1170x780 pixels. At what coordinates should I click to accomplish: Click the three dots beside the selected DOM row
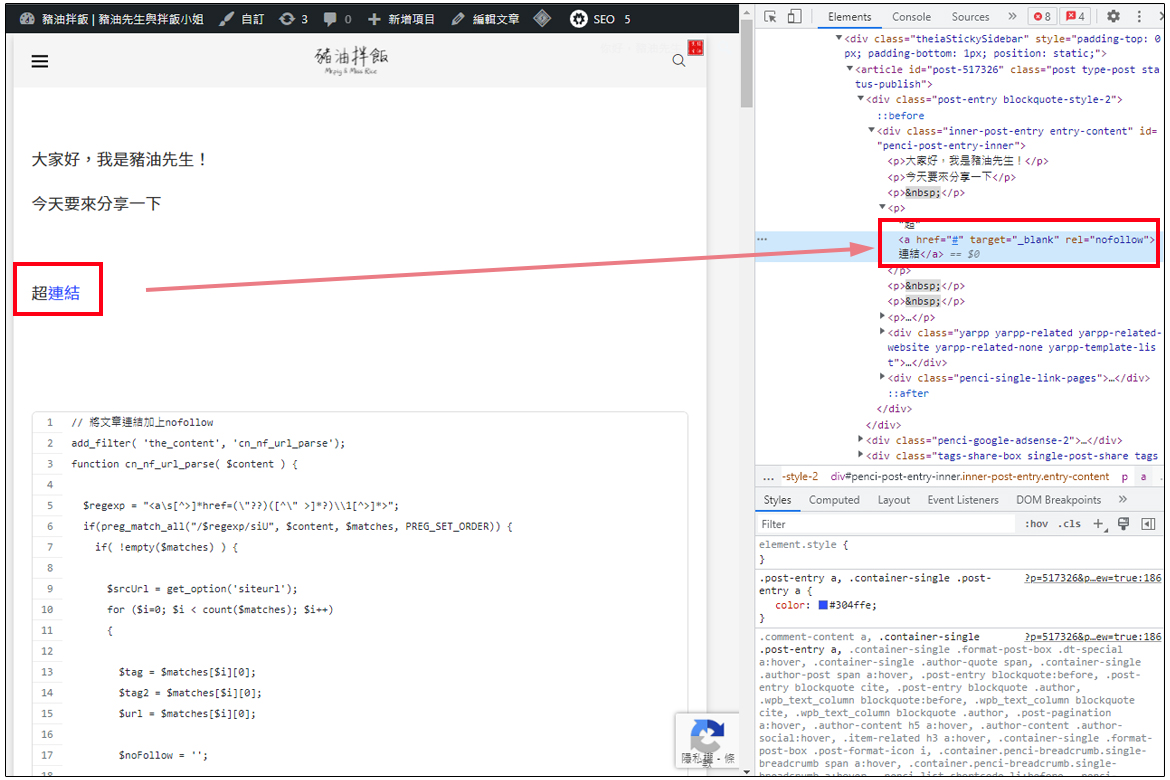762,239
